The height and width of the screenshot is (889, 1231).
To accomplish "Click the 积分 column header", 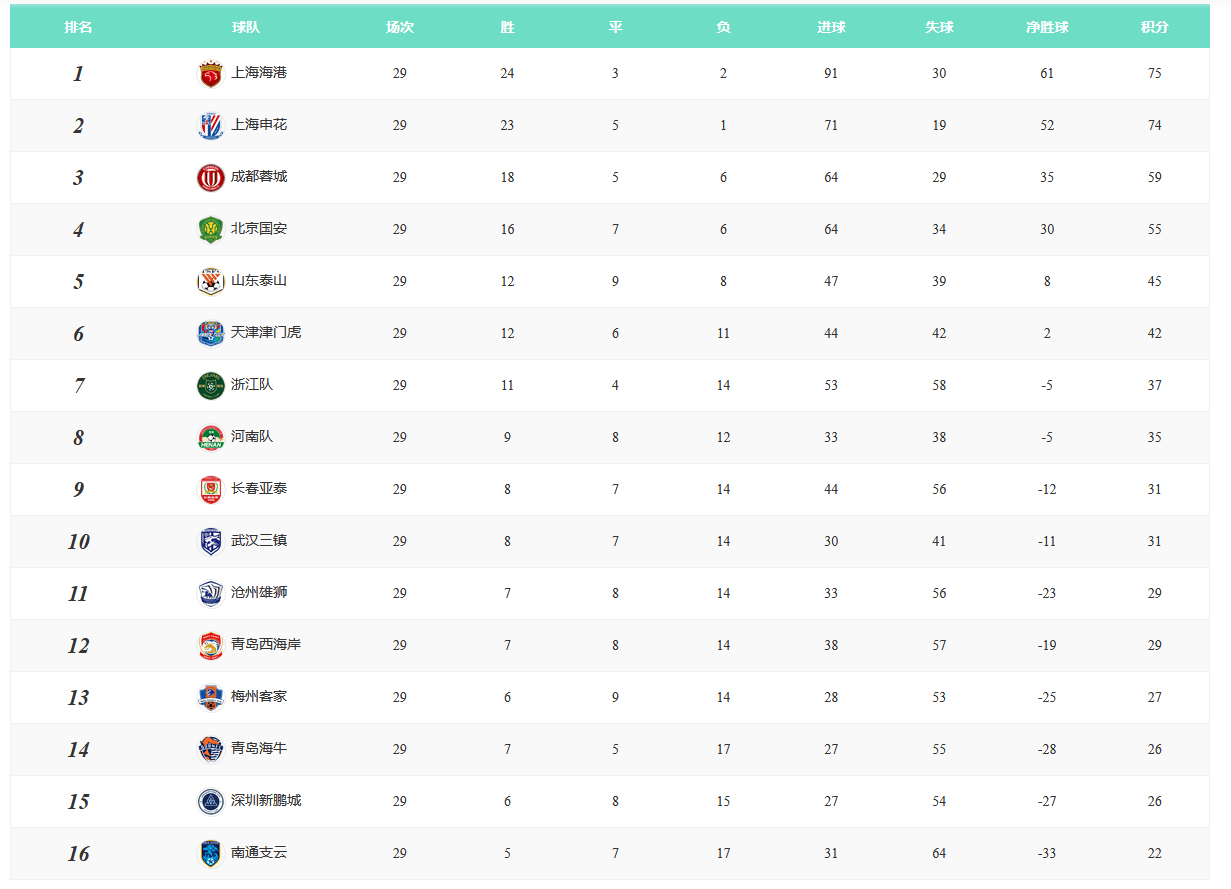I will (1154, 28).
